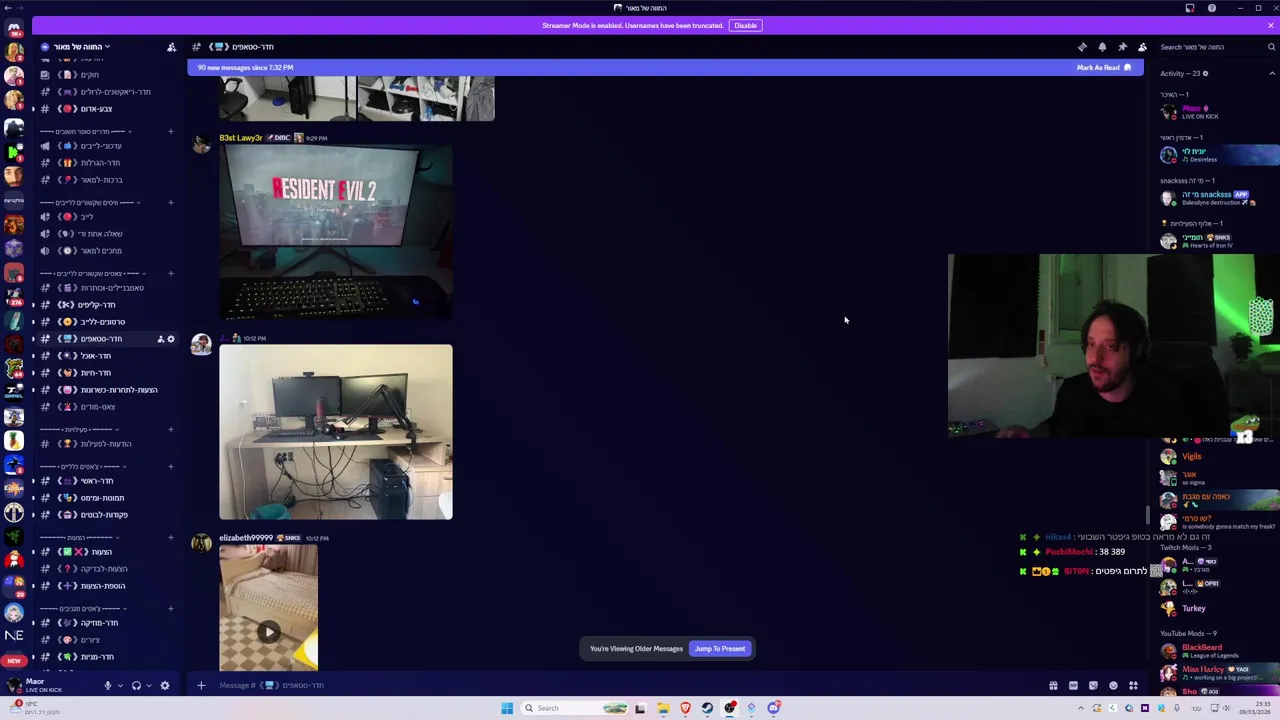1280x720 pixels.
Task: Open Windows Start button on taskbar
Action: point(507,708)
